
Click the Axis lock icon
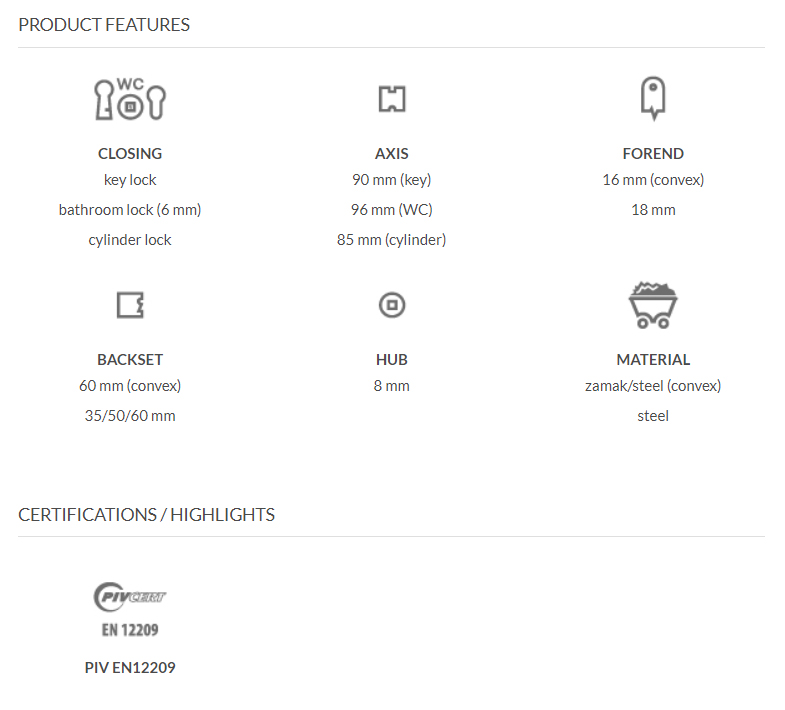click(x=391, y=99)
